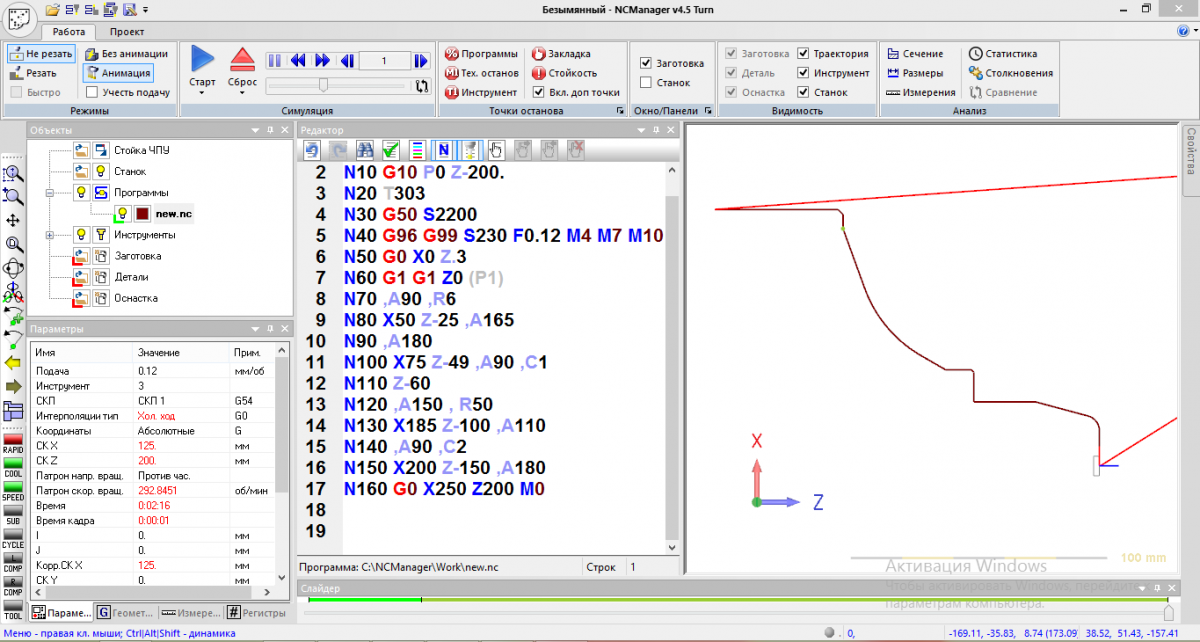Click the red Сброс reset icon
Viewport: 1200px width, 642px height.
243,59
